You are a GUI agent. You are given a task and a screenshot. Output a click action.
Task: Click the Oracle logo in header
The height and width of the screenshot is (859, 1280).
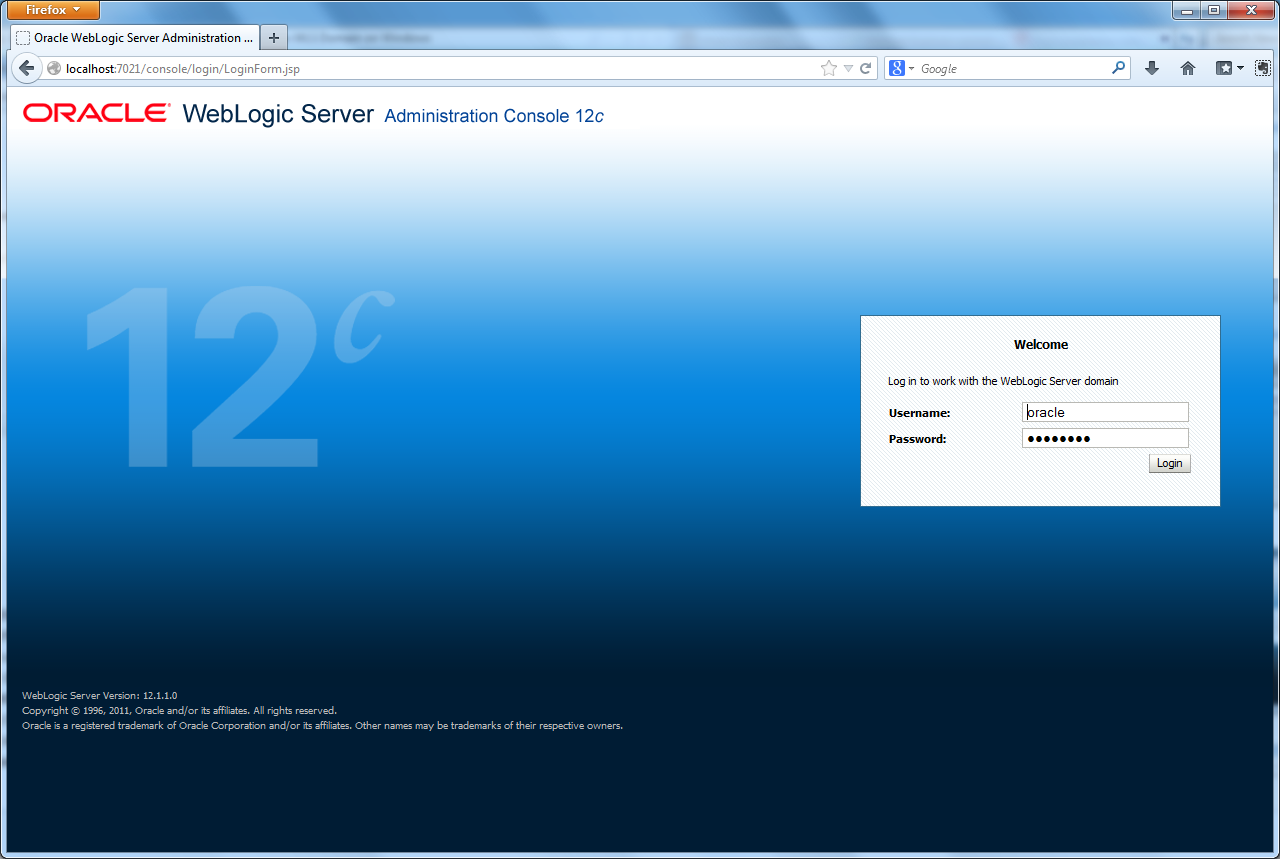tap(96, 113)
